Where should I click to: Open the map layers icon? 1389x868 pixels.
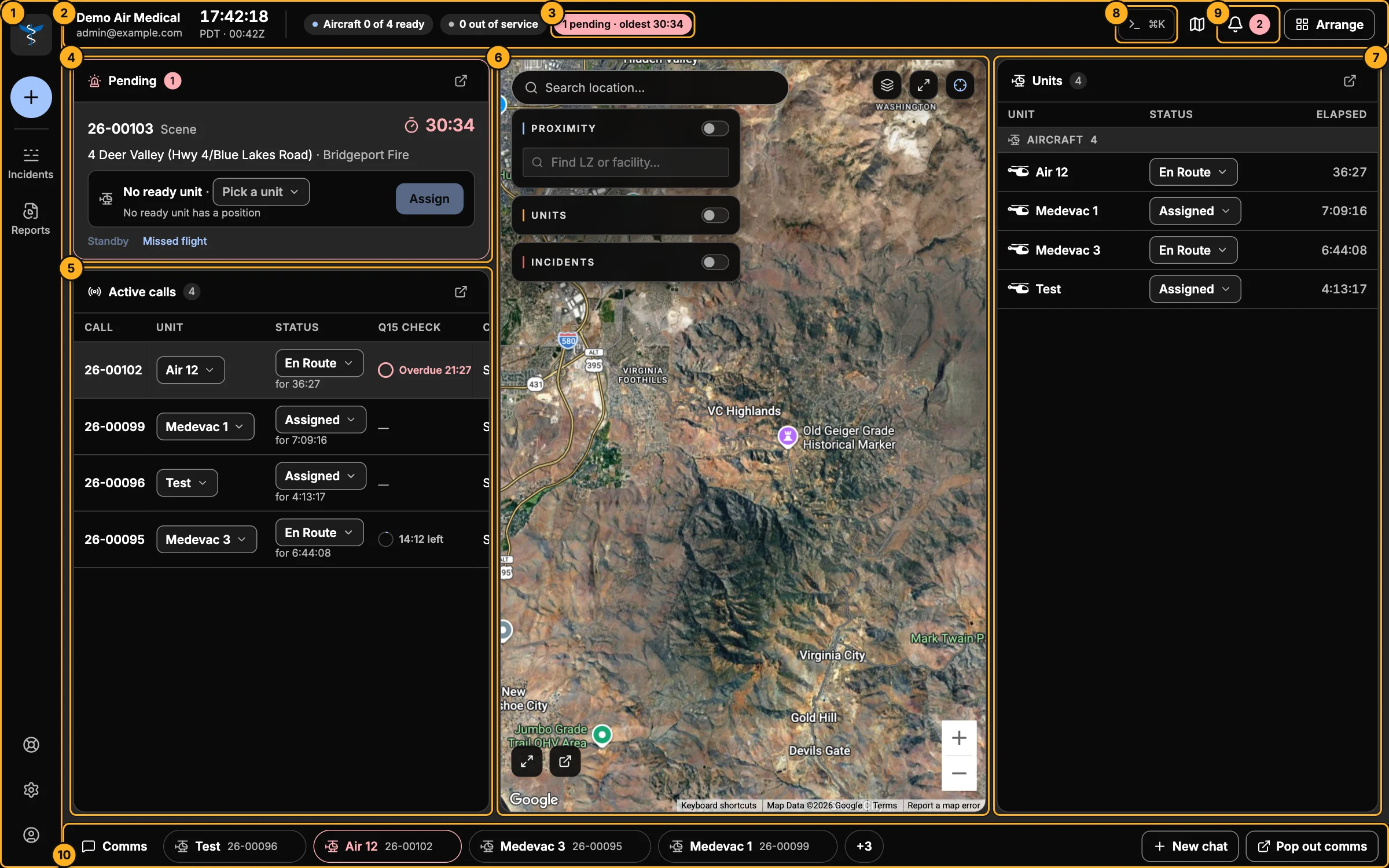[887, 86]
